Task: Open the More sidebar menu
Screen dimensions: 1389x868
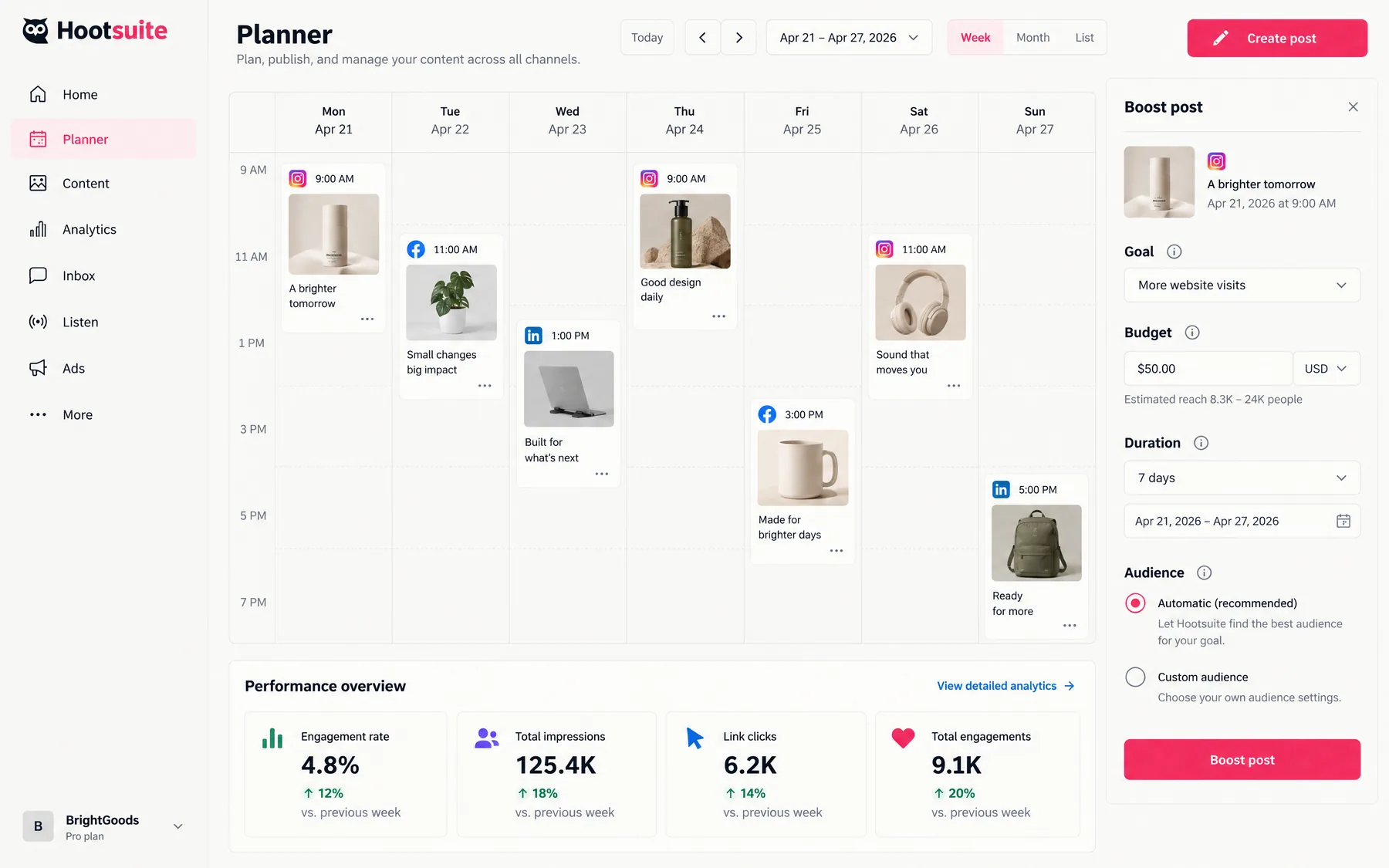Action: pos(103,414)
